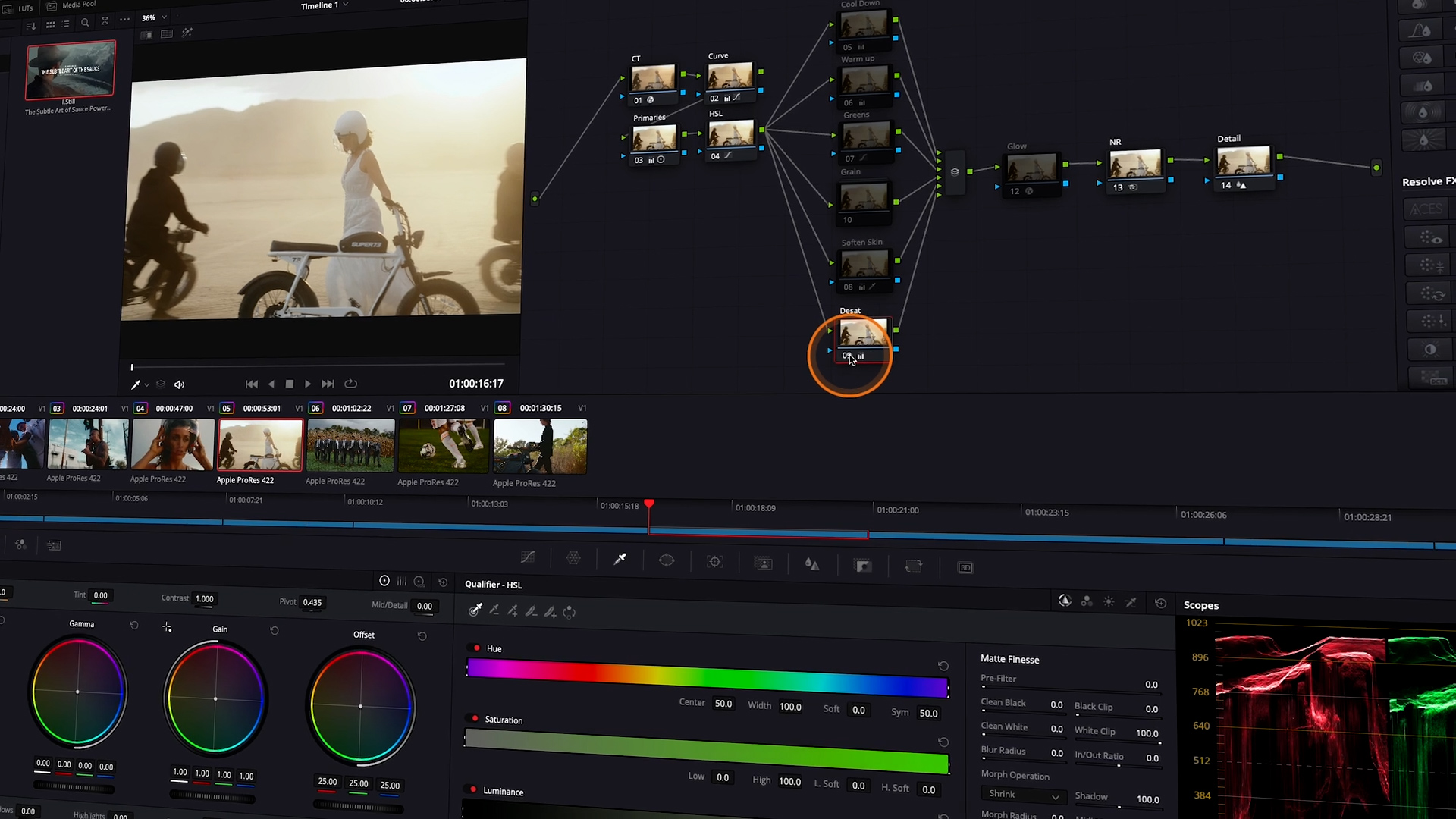Open the Timeline 1 name dropdown
Screen dimensions: 1456x819
[x=325, y=5]
